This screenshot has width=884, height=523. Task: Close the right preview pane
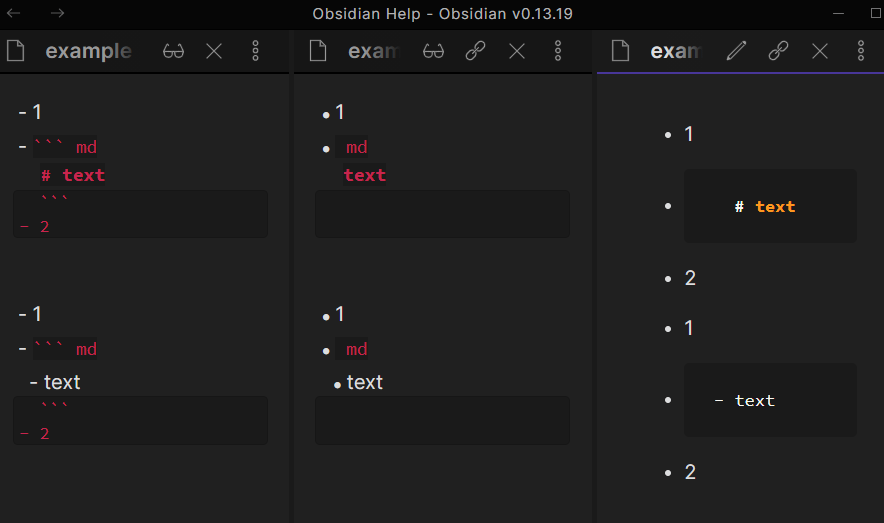(820, 51)
